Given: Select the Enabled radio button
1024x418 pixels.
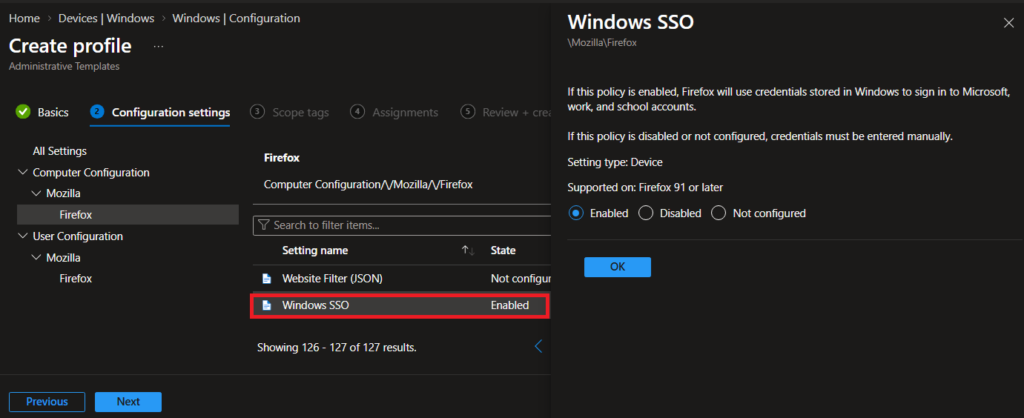Looking at the screenshot, I should tap(575, 213).
